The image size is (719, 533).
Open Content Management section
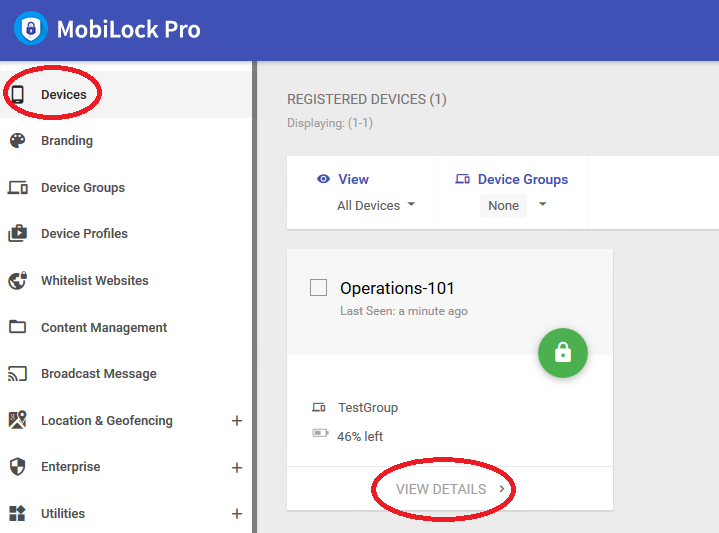point(126,327)
